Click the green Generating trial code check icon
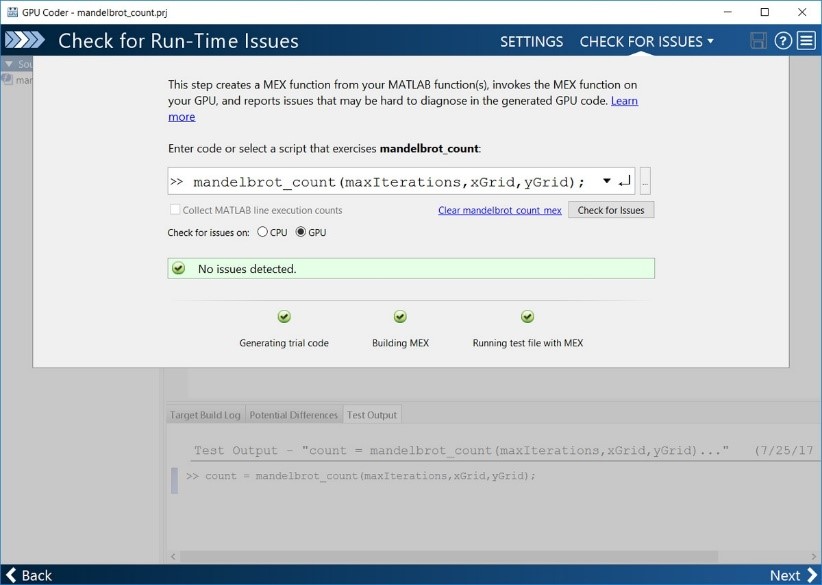The width and height of the screenshot is (822, 585). [x=283, y=317]
